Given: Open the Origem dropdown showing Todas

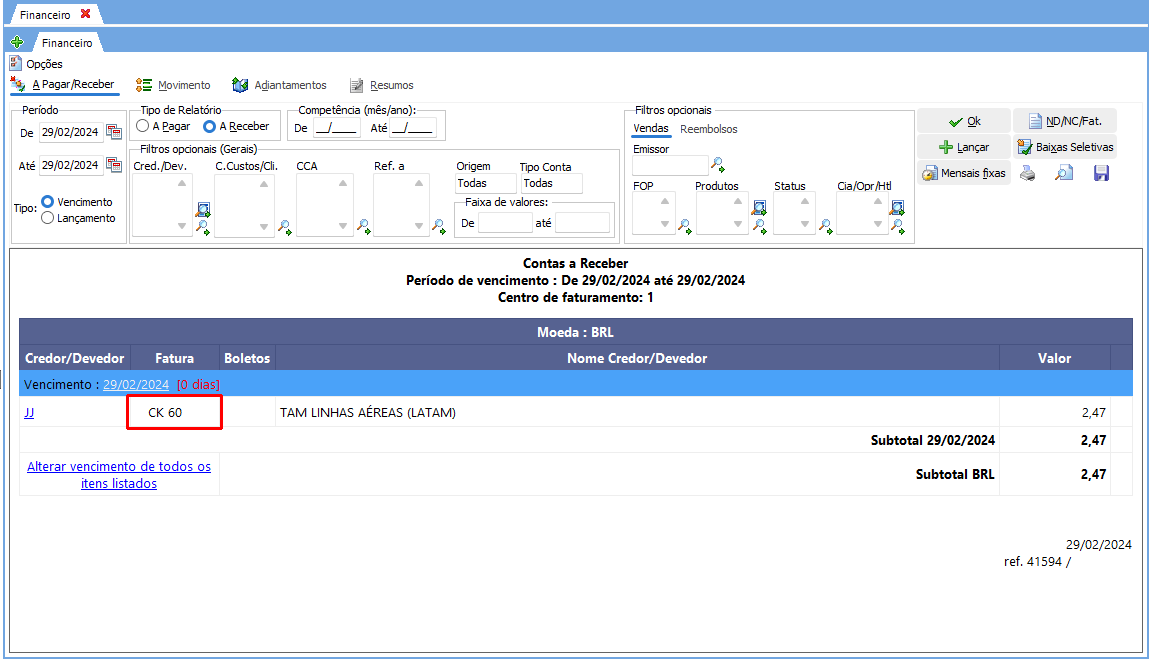Looking at the screenshot, I should pos(485,183).
